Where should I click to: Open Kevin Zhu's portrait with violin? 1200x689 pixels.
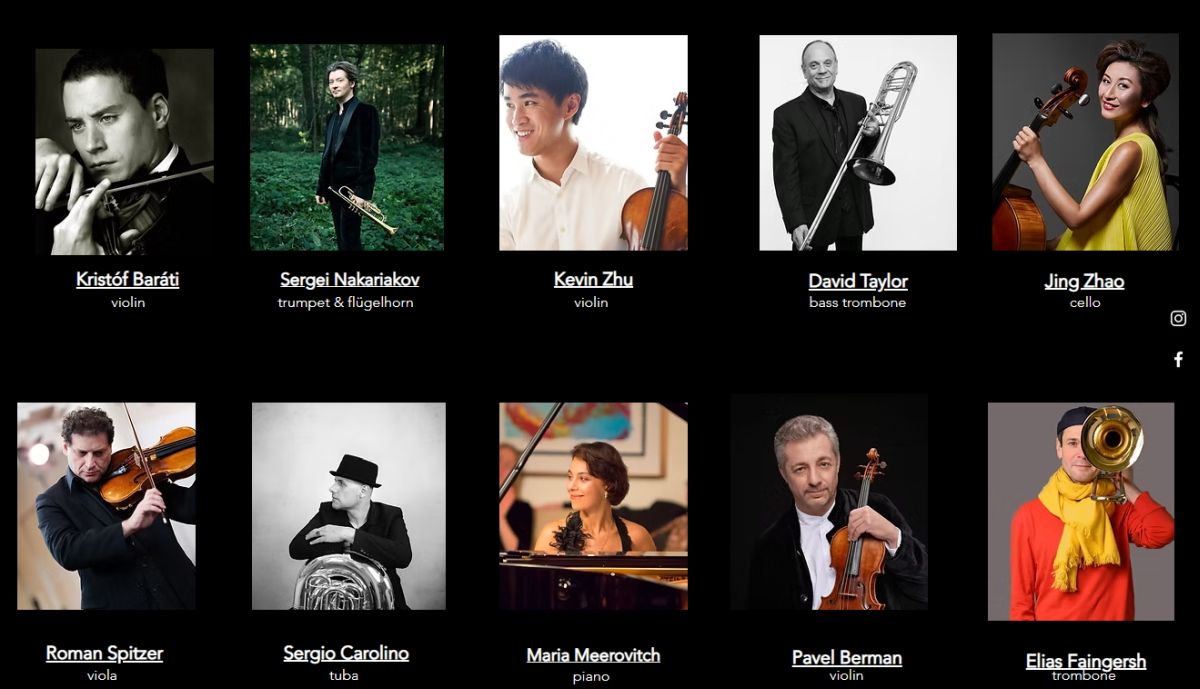click(x=593, y=143)
